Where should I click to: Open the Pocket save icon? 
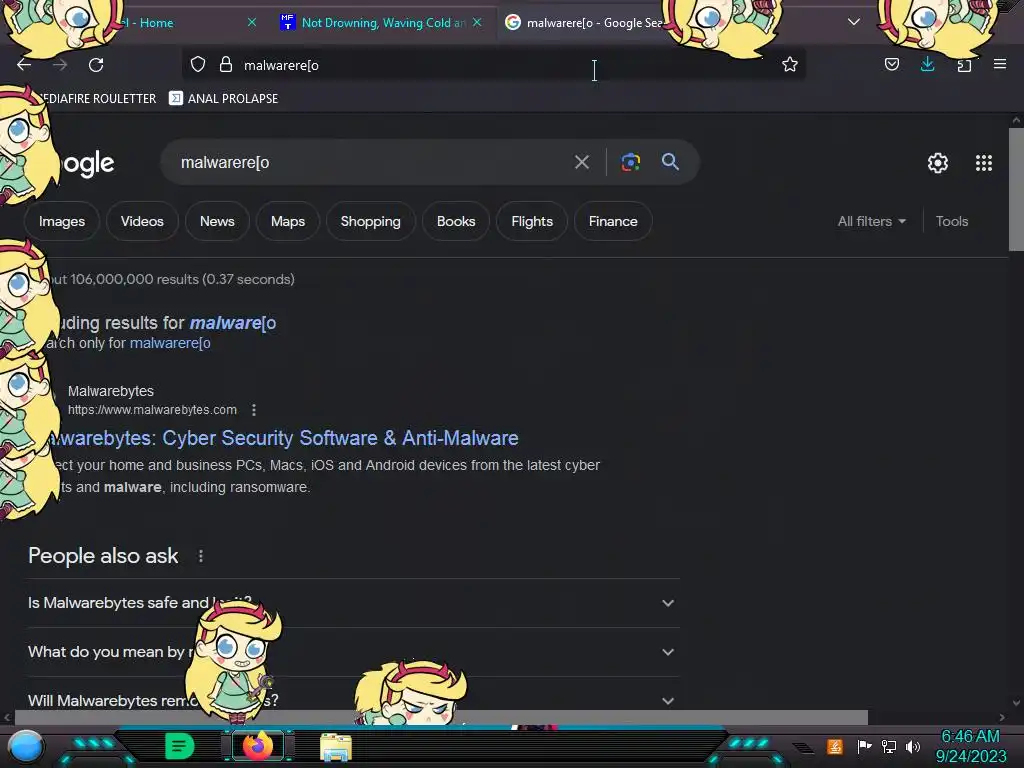click(891, 64)
